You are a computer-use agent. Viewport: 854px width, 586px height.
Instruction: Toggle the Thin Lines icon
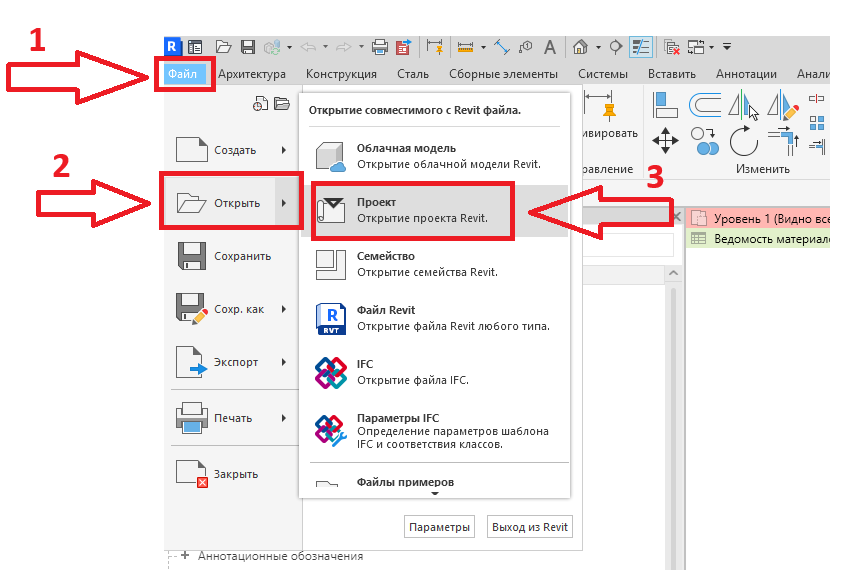pyautogui.click(x=640, y=47)
